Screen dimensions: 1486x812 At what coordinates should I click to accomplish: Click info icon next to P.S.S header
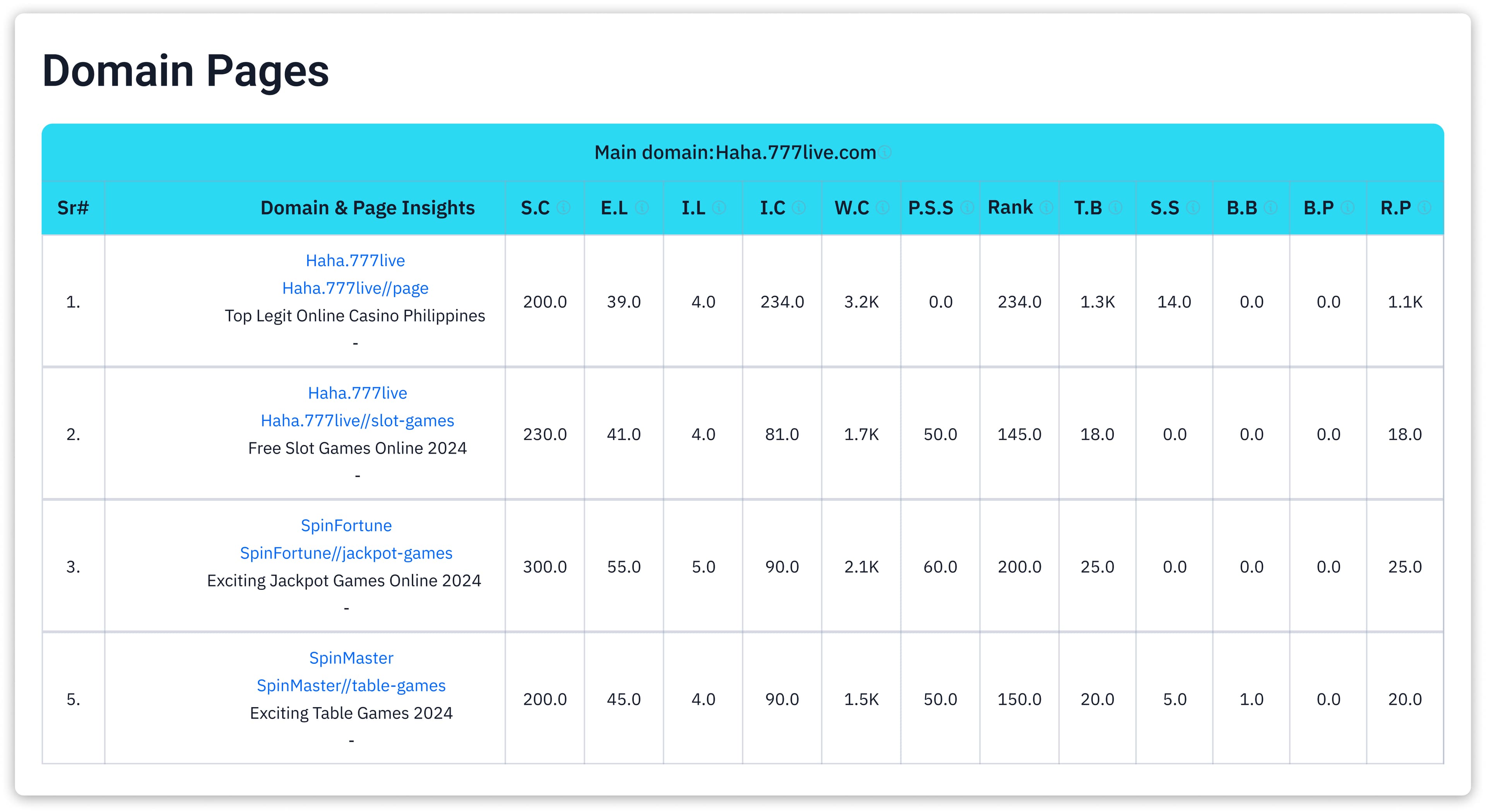[967, 208]
